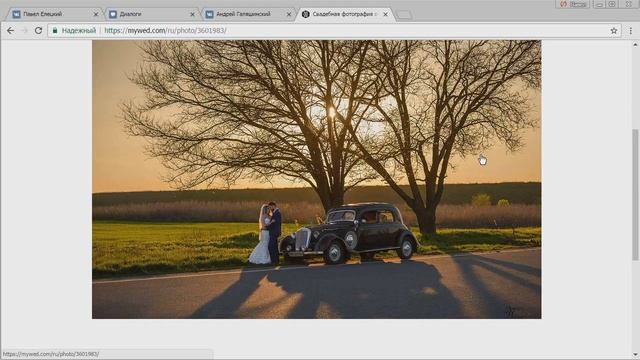The width and height of the screenshot is (640, 360).
Task: Close the Андрей Галащинский tab
Action: click(x=289, y=14)
